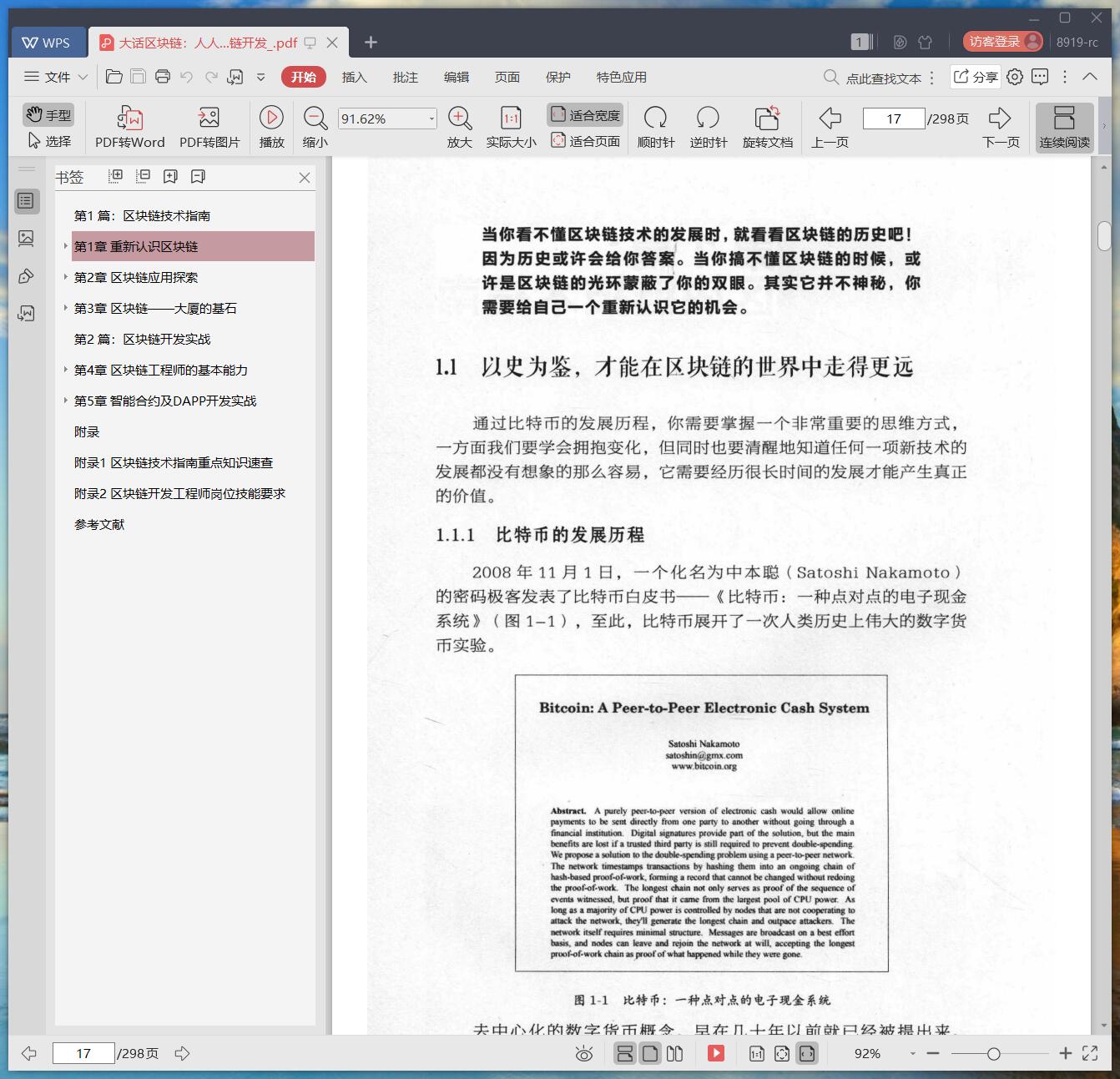Click the PDF转图片 converter

(x=209, y=127)
